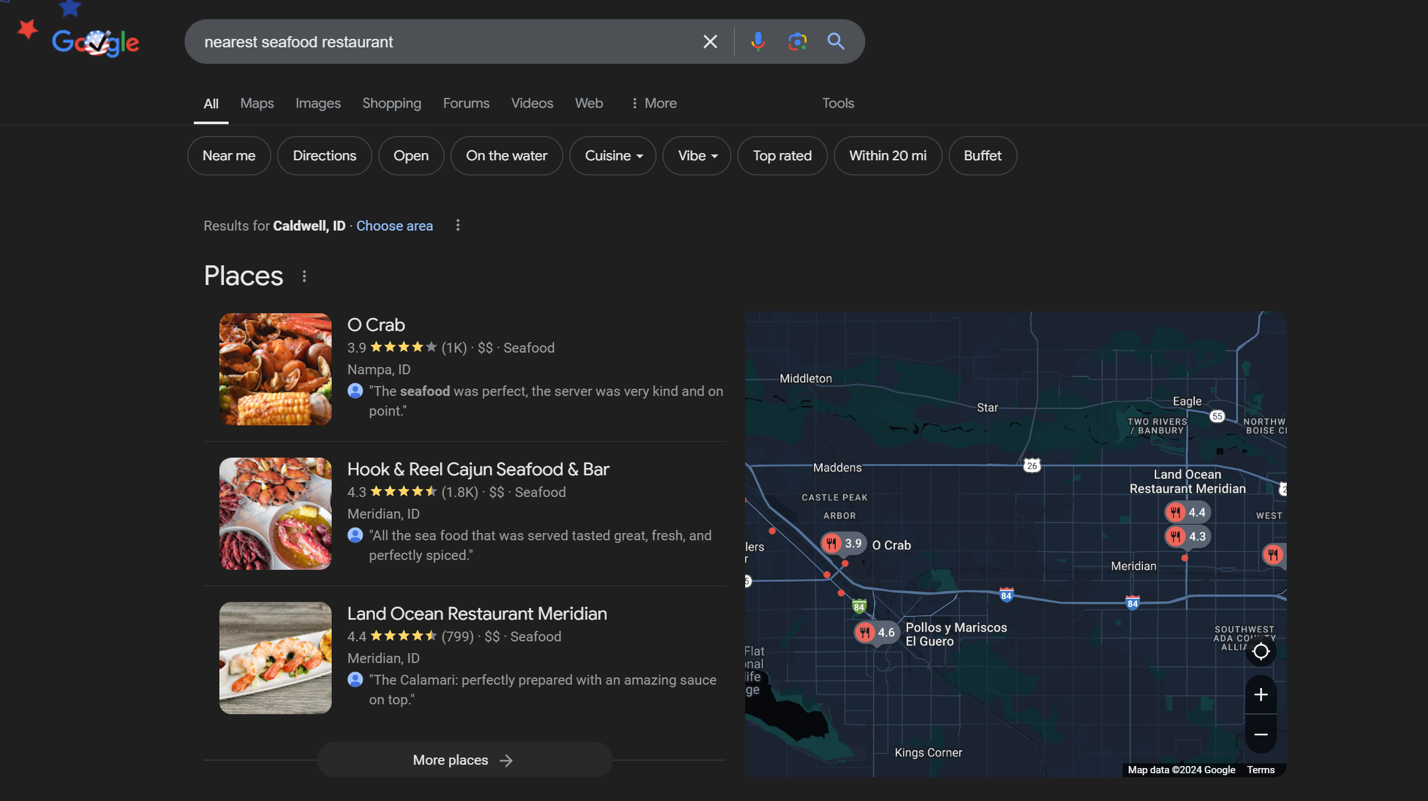Click the Land Ocean 4.4 star rating
This screenshot has height=801, width=1428.
403,636
